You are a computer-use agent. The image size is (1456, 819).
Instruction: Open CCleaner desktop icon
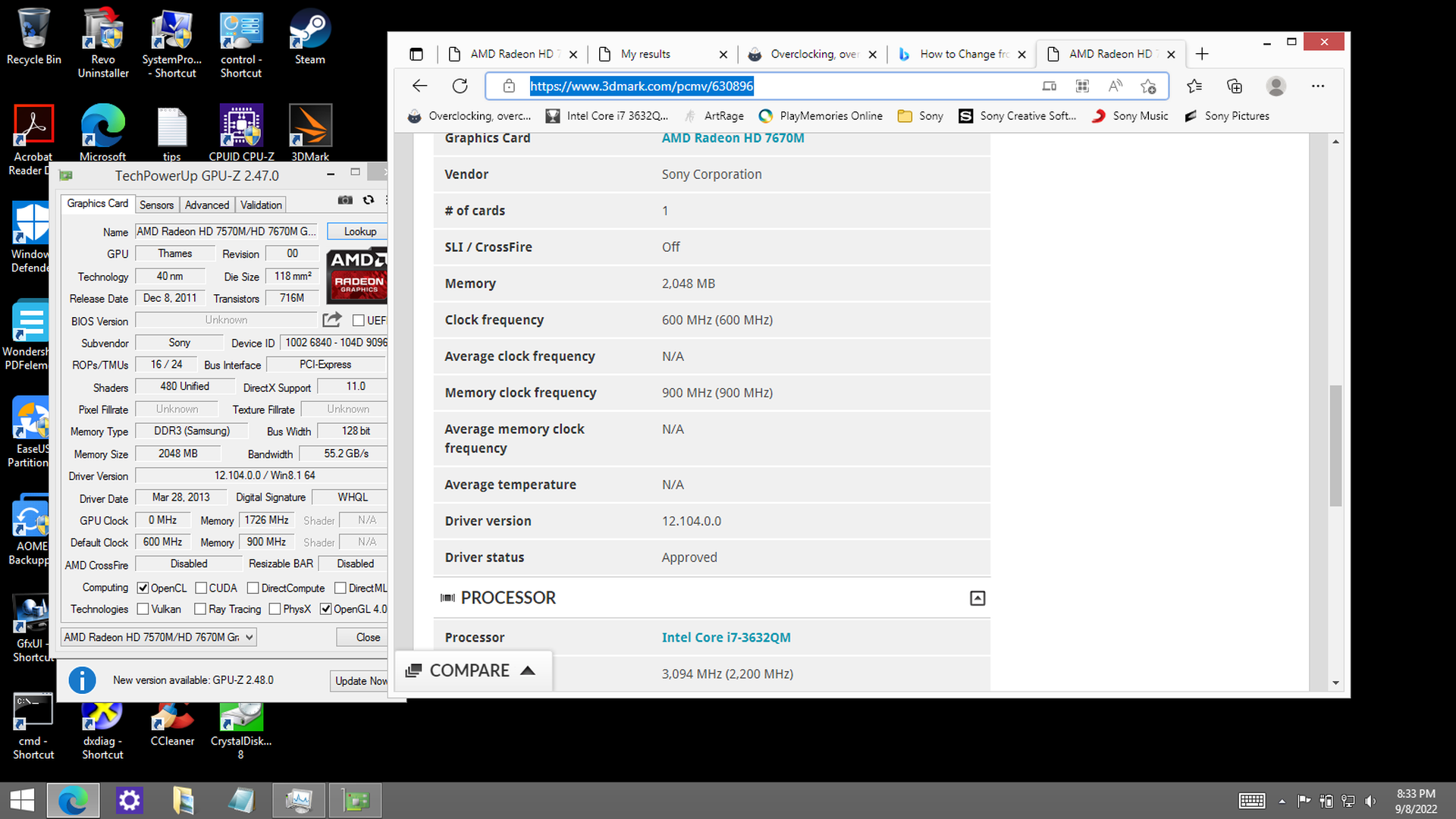click(x=172, y=725)
